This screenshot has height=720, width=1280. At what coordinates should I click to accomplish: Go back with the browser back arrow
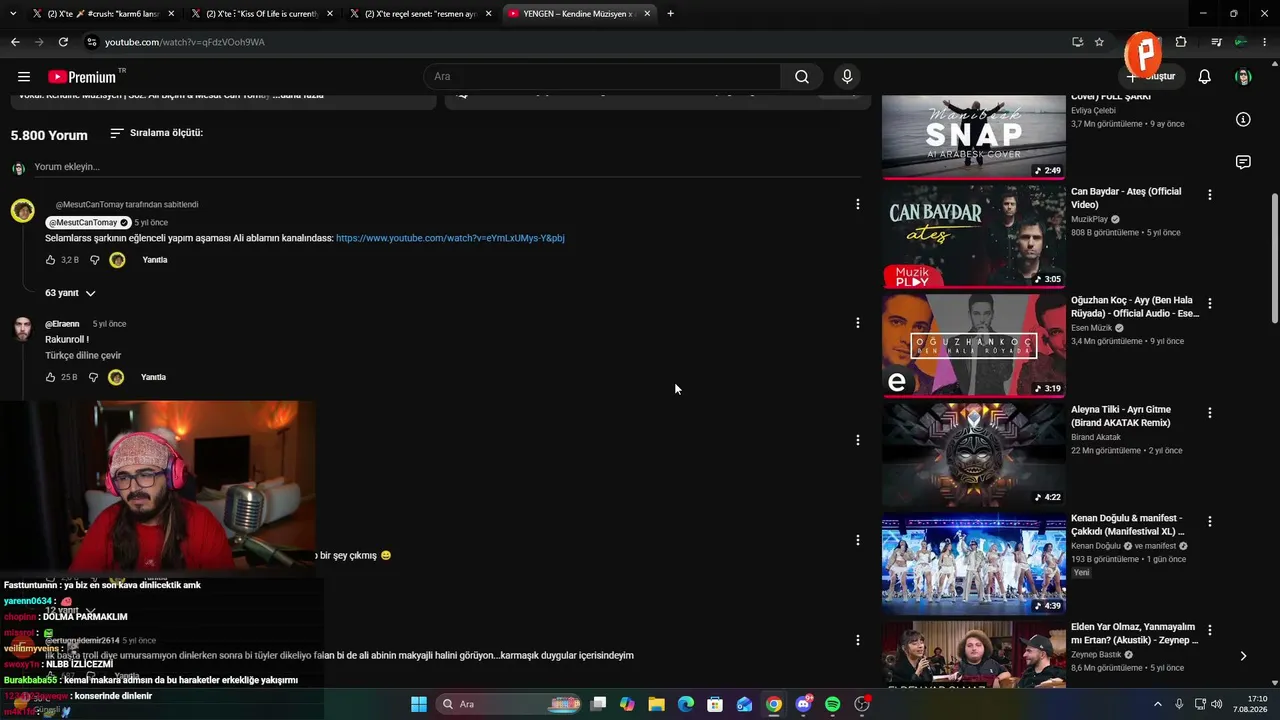(15, 42)
